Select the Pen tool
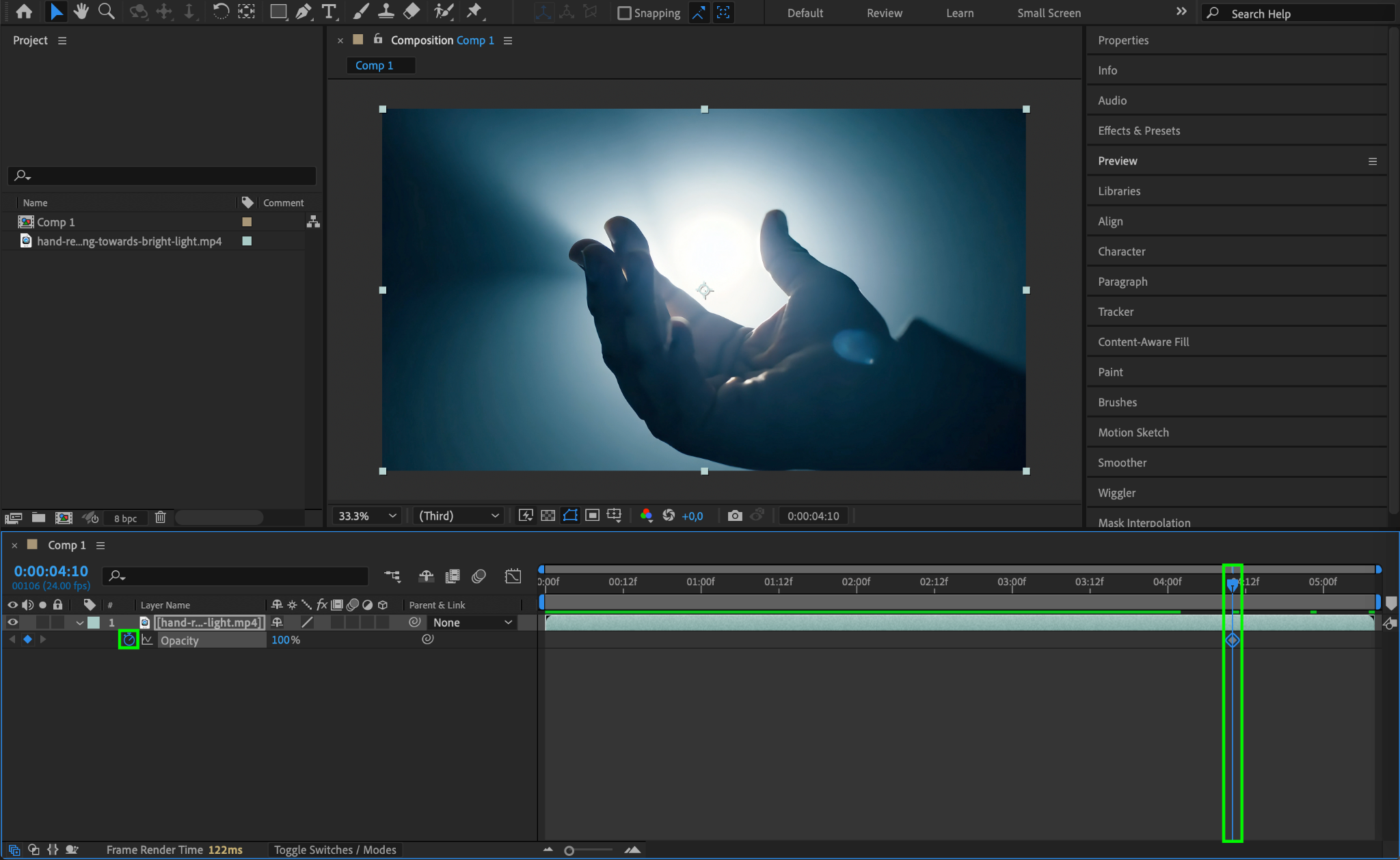The image size is (1400, 860). (x=304, y=12)
